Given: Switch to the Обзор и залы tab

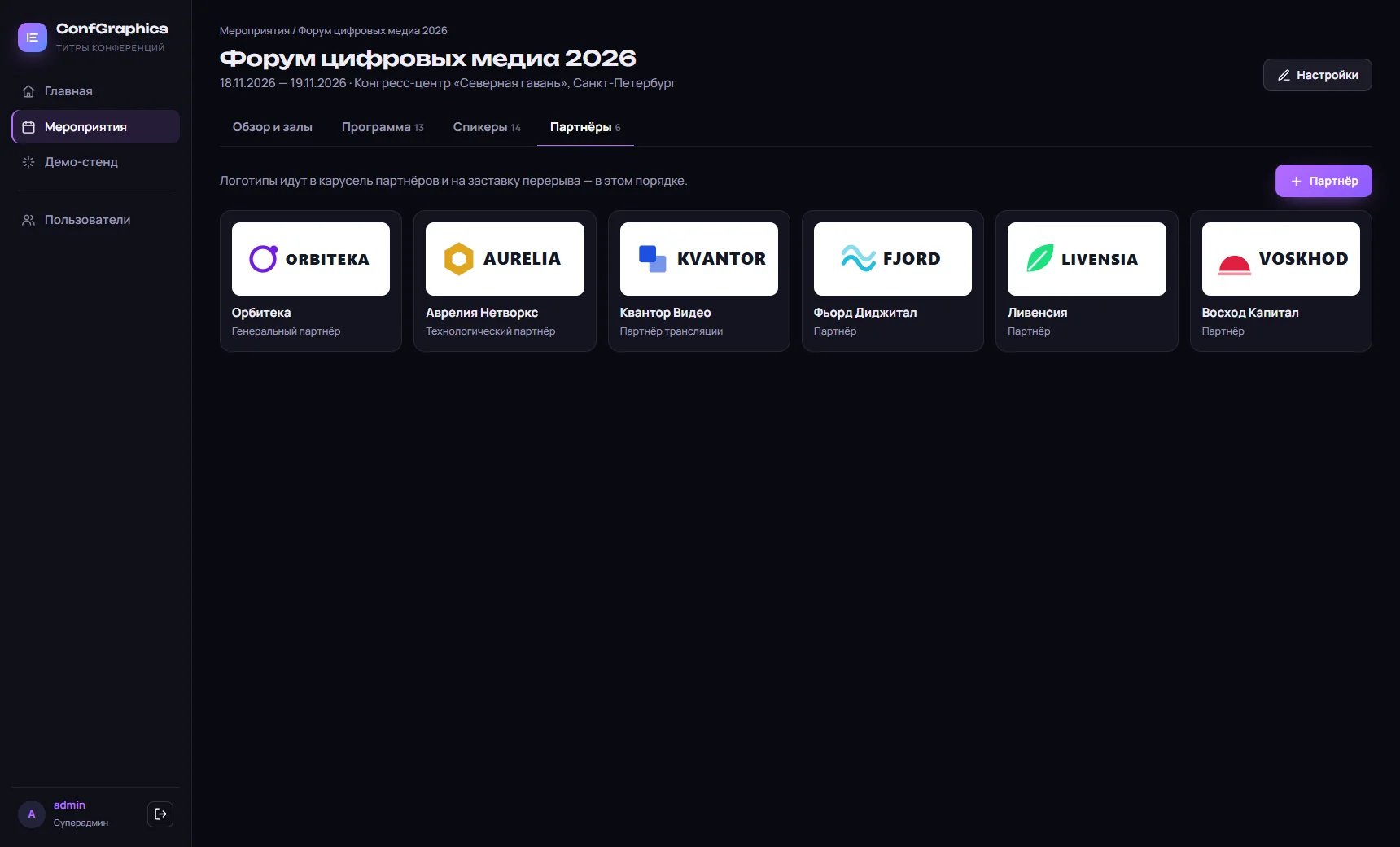Looking at the screenshot, I should (x=273, y=127).
